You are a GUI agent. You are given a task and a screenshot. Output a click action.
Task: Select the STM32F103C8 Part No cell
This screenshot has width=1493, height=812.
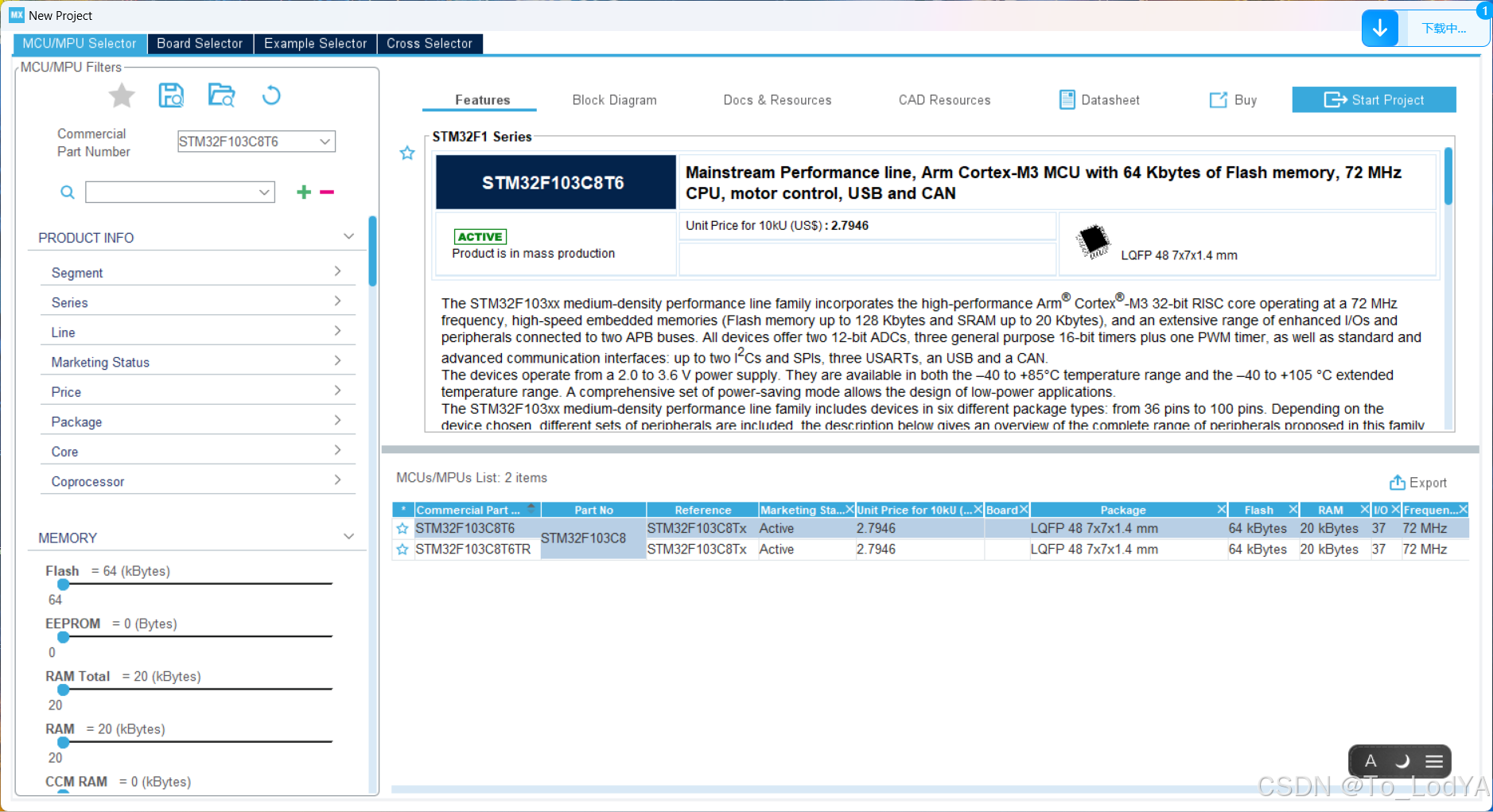pyautogui.click(x=593, y=538)
